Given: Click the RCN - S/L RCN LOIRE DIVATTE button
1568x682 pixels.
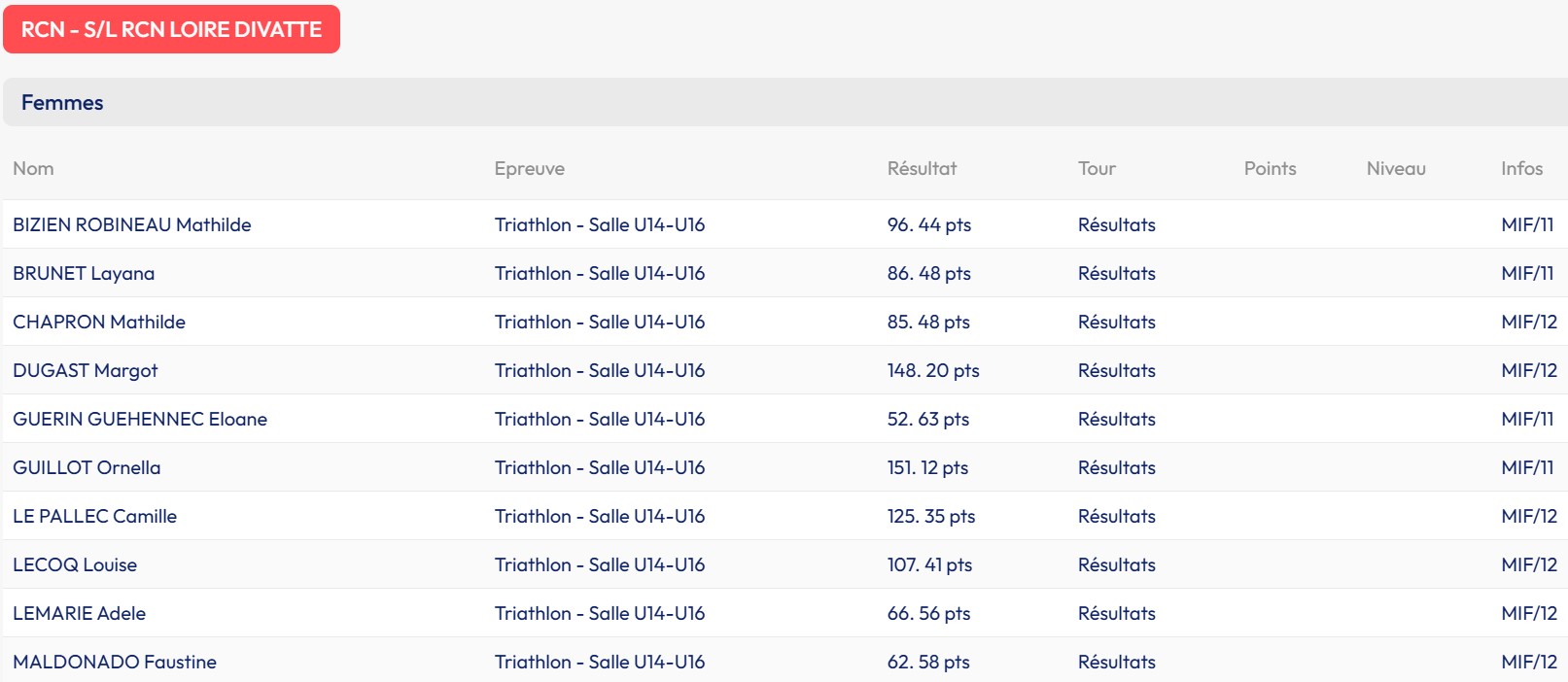Looking at the screenshot, I should tap(171, 29).
